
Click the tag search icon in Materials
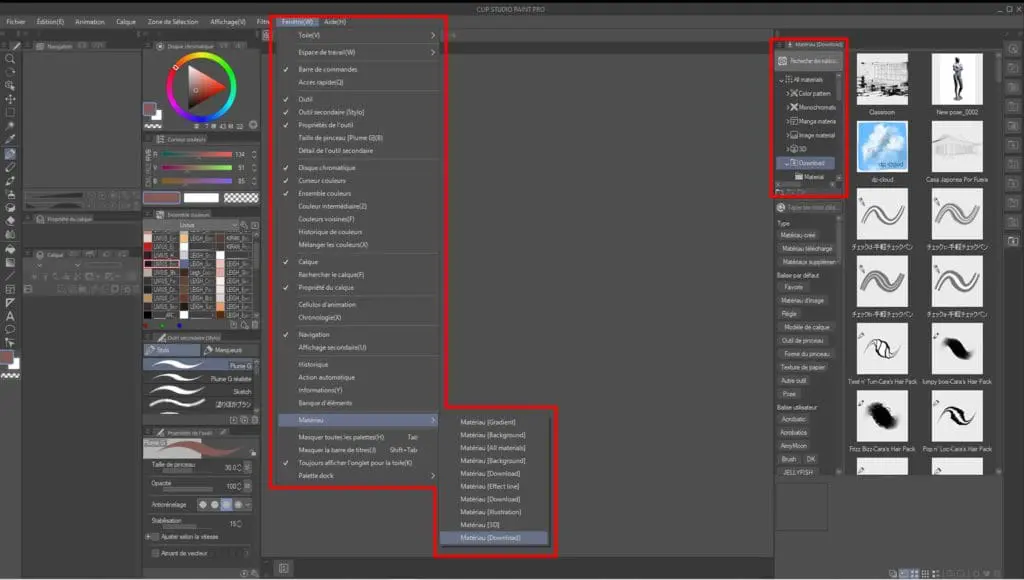pos(780,207)
